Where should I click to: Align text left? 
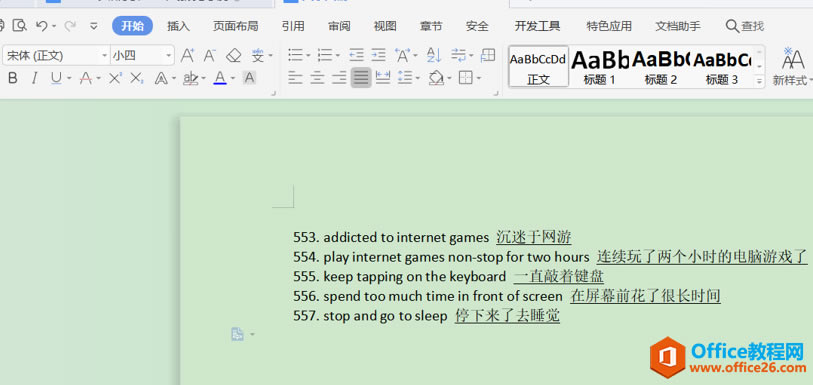(x=295, y=78)
